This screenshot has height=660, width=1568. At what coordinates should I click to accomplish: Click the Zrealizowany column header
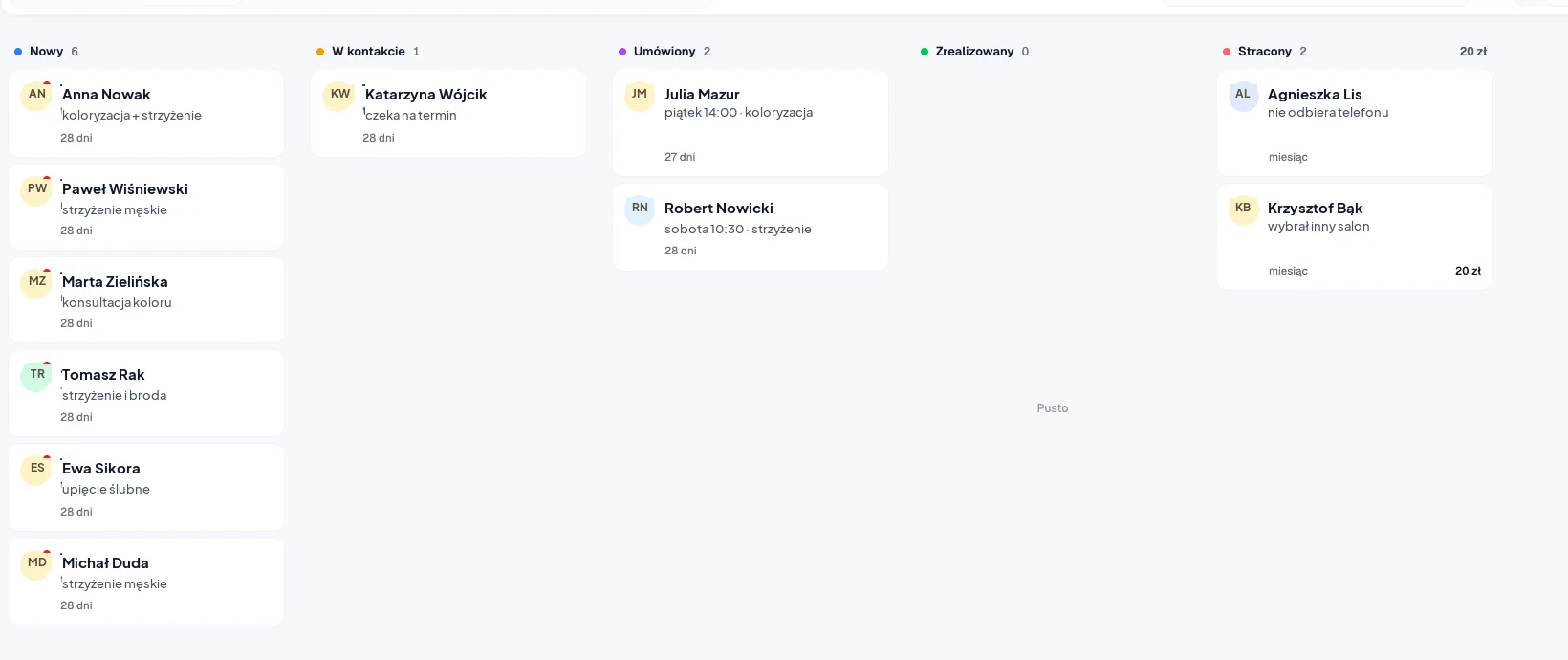pyautogui.click(x=974, y=52)
